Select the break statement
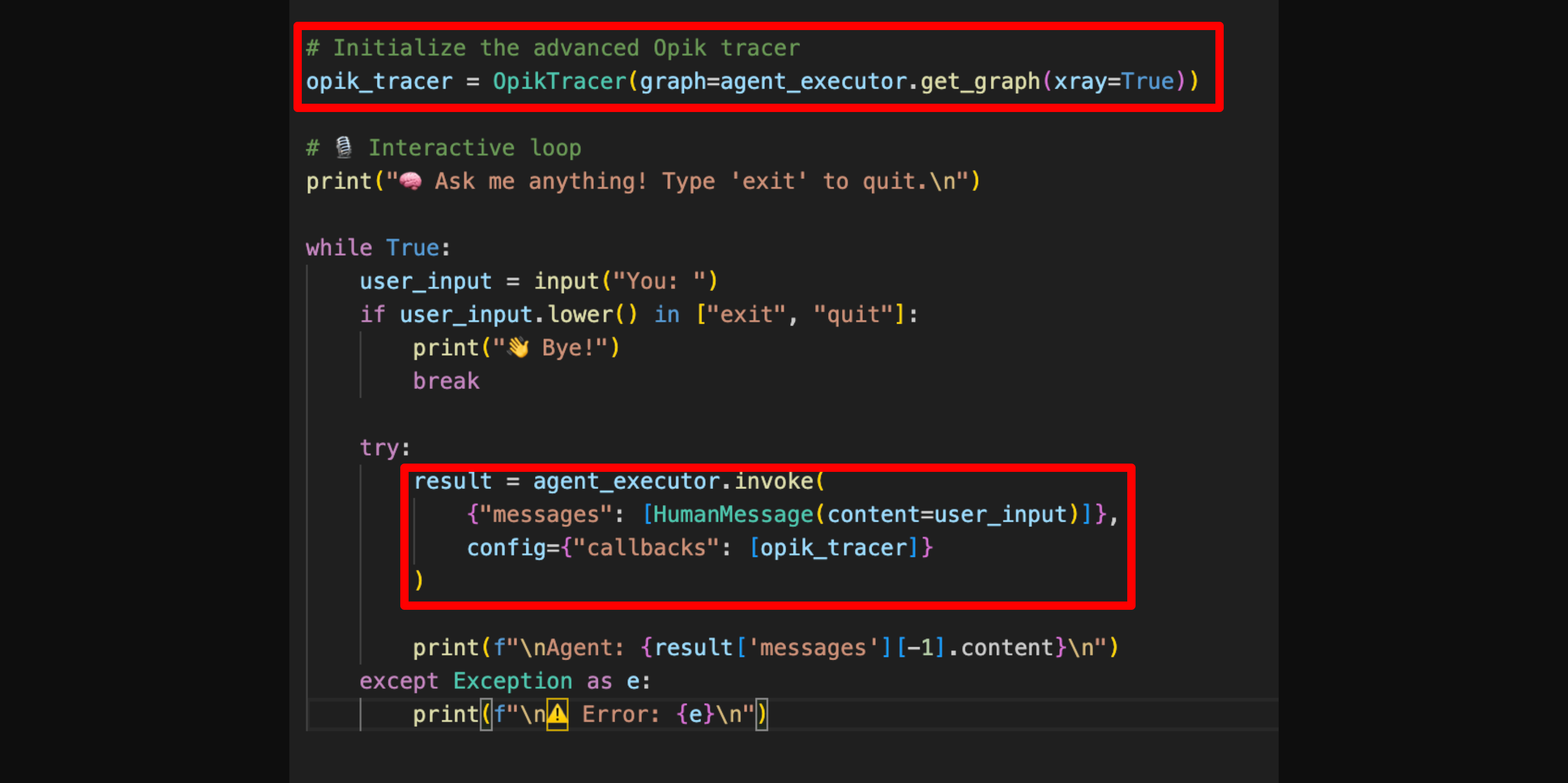Image resolution: width=1568 pixels, height=783 pixels. click(445, 380)
